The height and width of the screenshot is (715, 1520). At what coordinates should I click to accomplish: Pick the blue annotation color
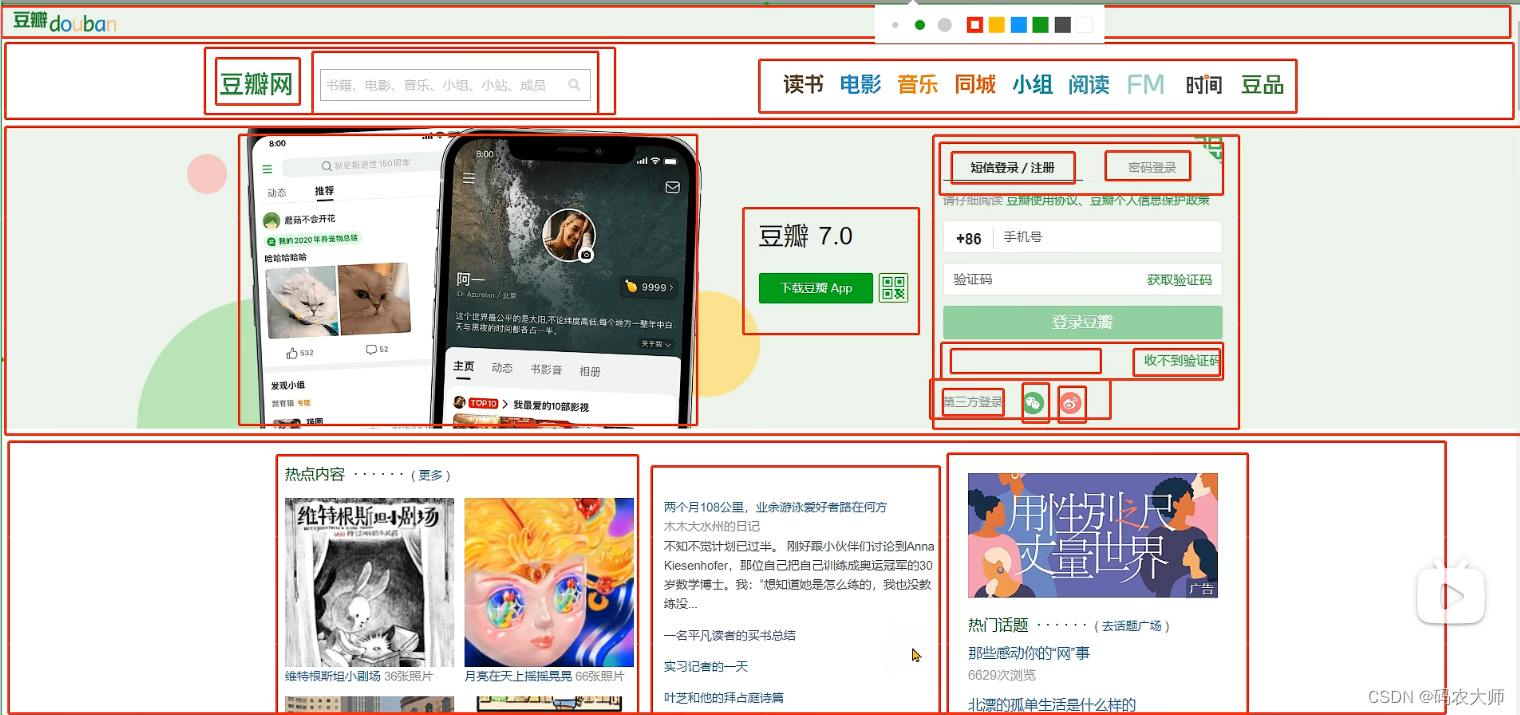tap(1019, 25)
